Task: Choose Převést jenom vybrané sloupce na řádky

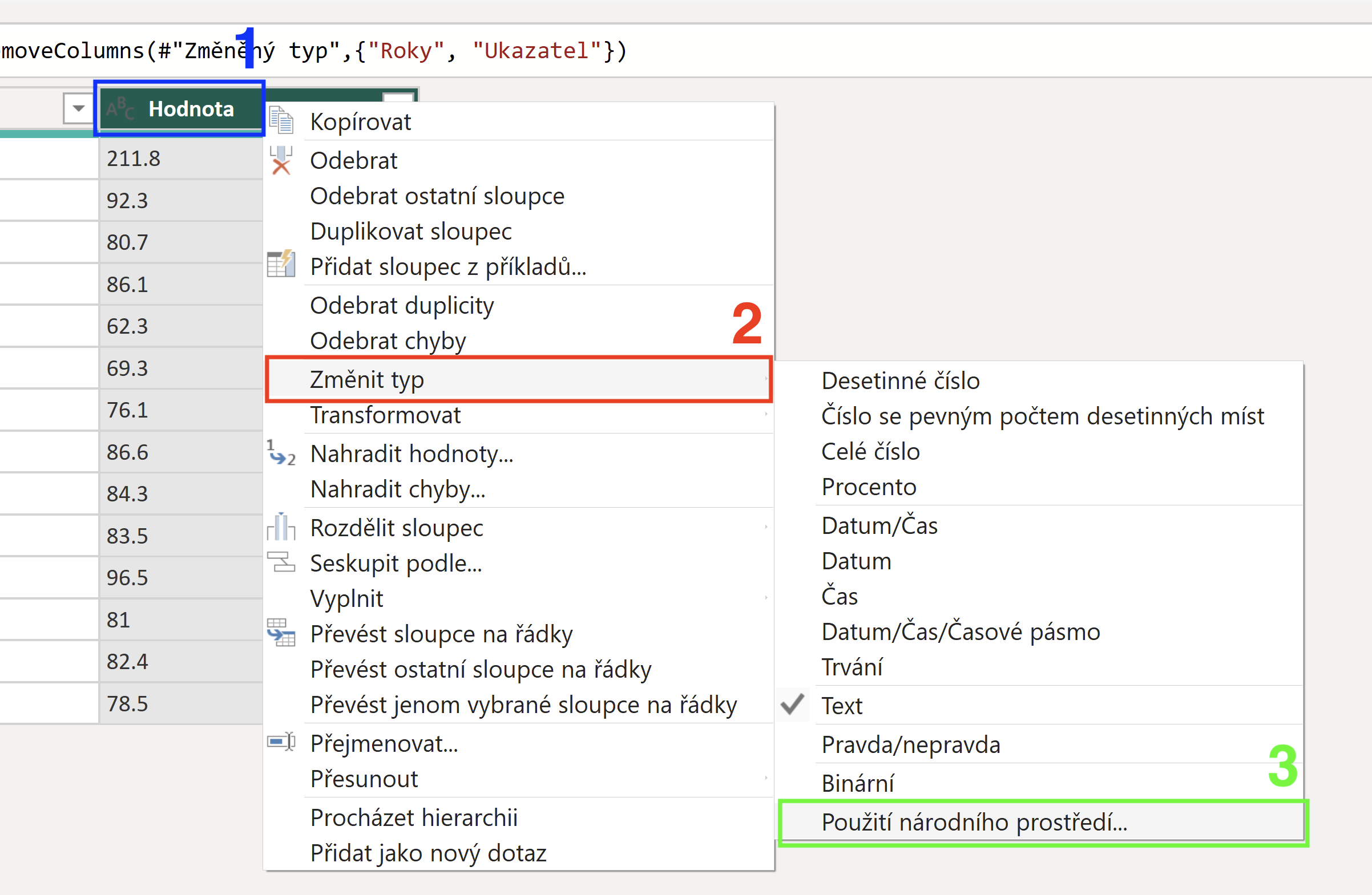Action: (518, 704)
